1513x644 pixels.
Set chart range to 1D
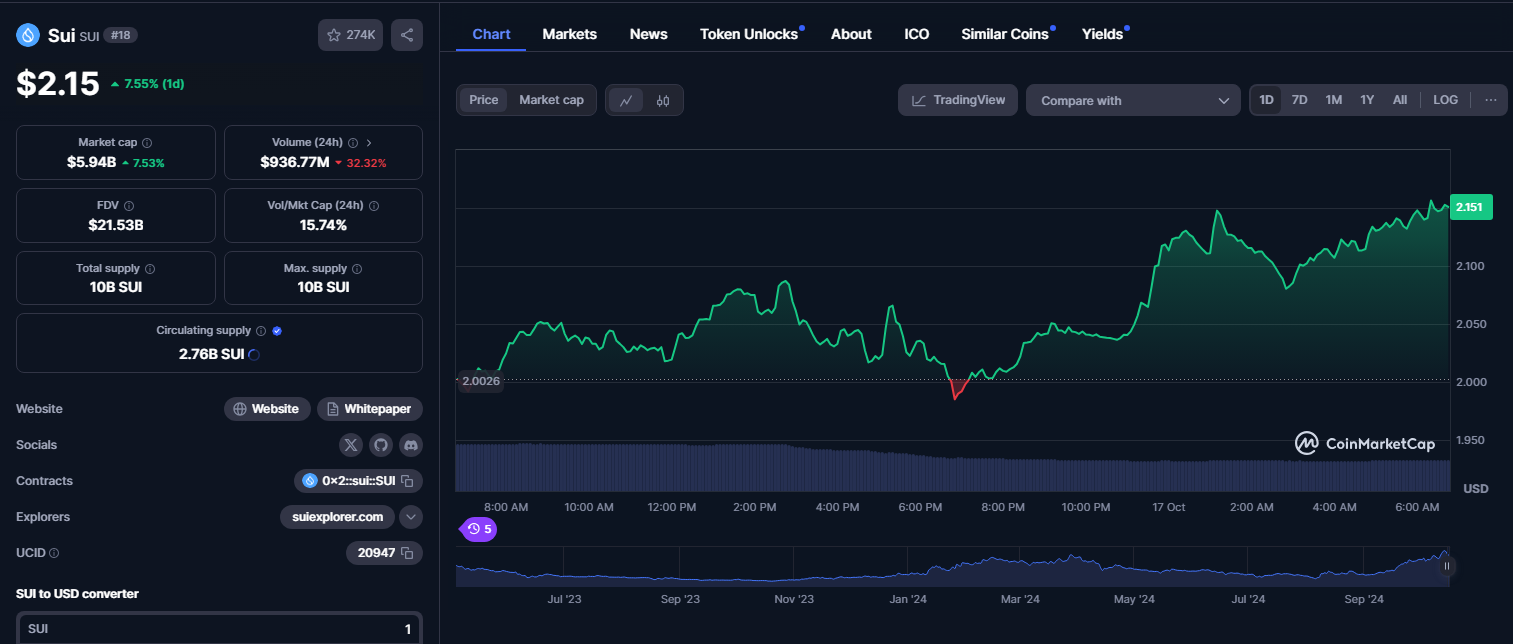click(x=1266, y=100)
